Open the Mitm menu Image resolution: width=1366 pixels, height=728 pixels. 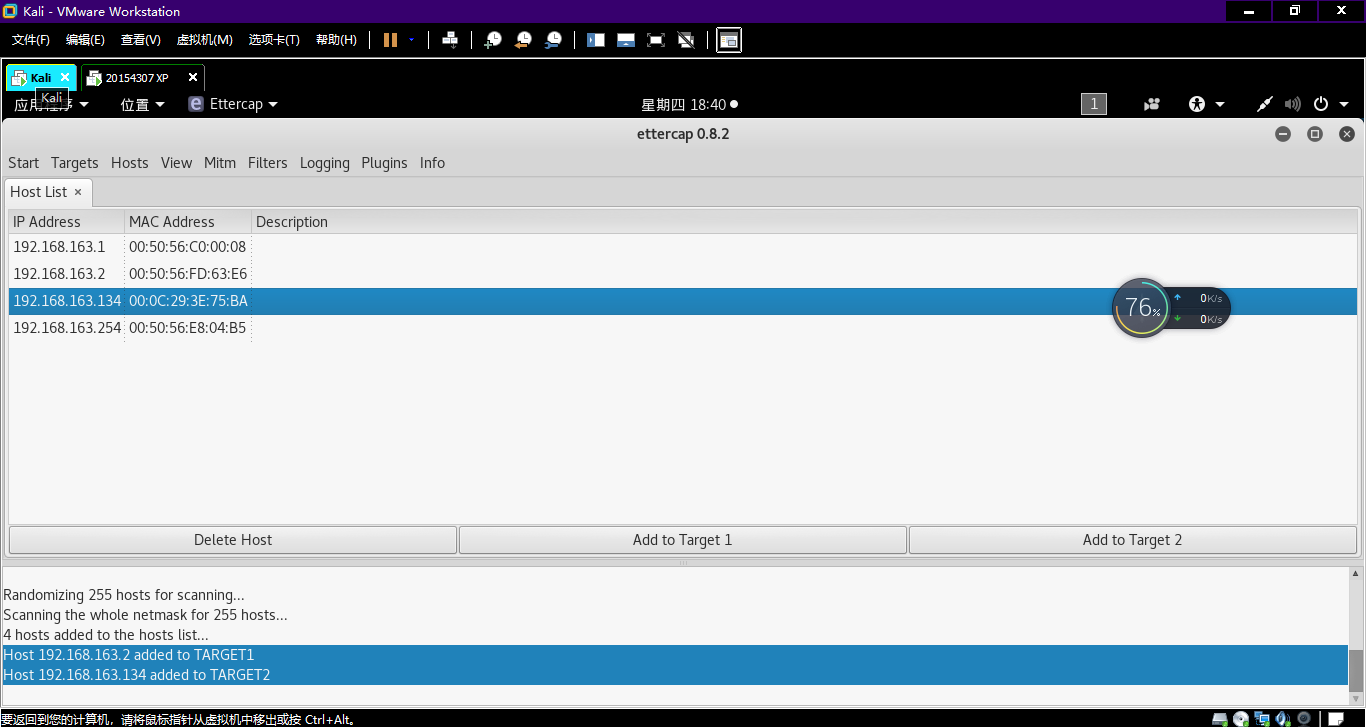(x=219, y=163)
